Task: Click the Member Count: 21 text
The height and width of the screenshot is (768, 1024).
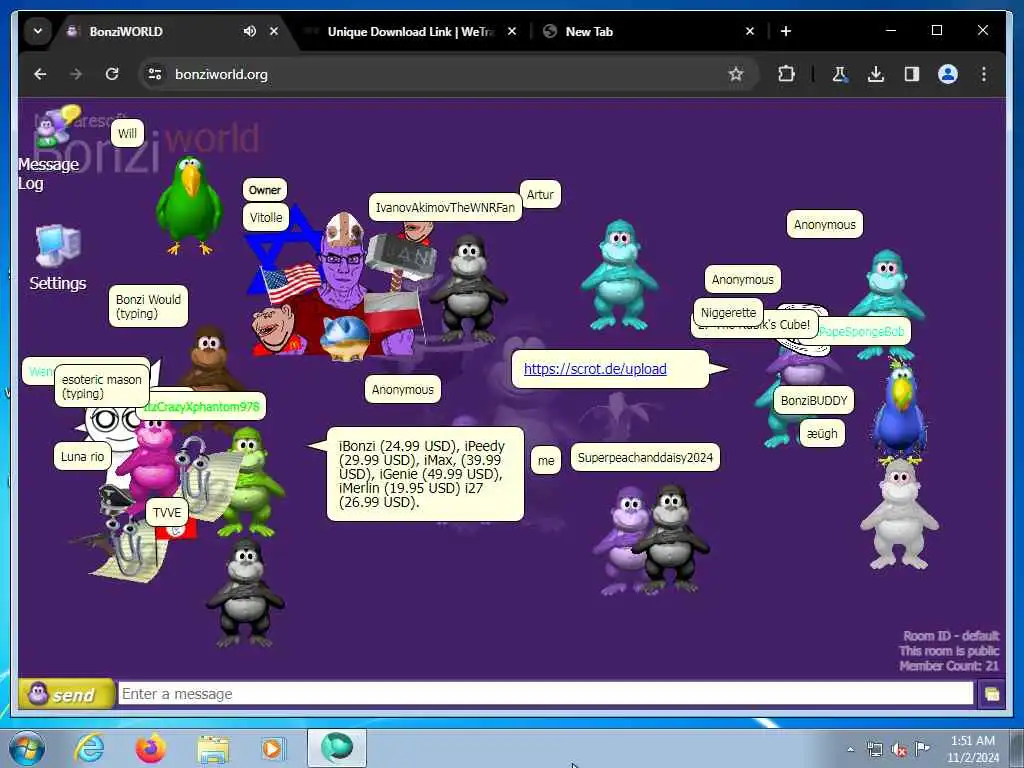Action: [948, 666]
